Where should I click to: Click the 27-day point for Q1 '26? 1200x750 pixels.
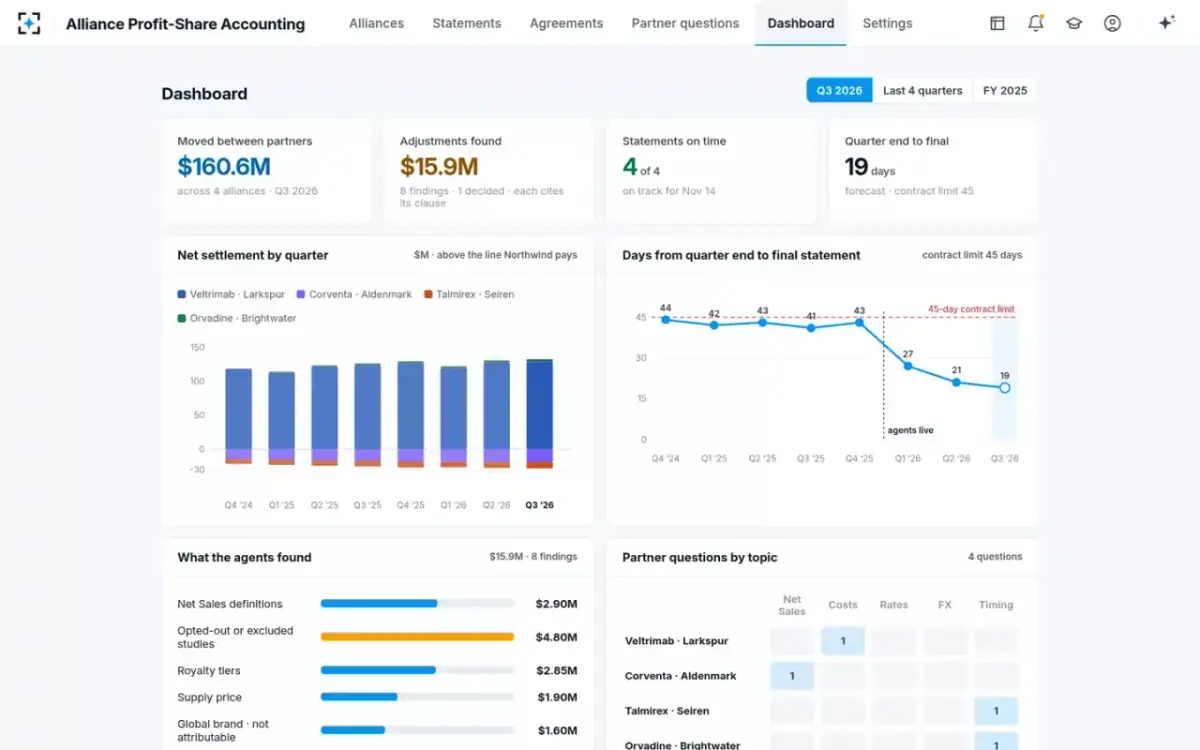pyautogui.click(x=908, y=366)
